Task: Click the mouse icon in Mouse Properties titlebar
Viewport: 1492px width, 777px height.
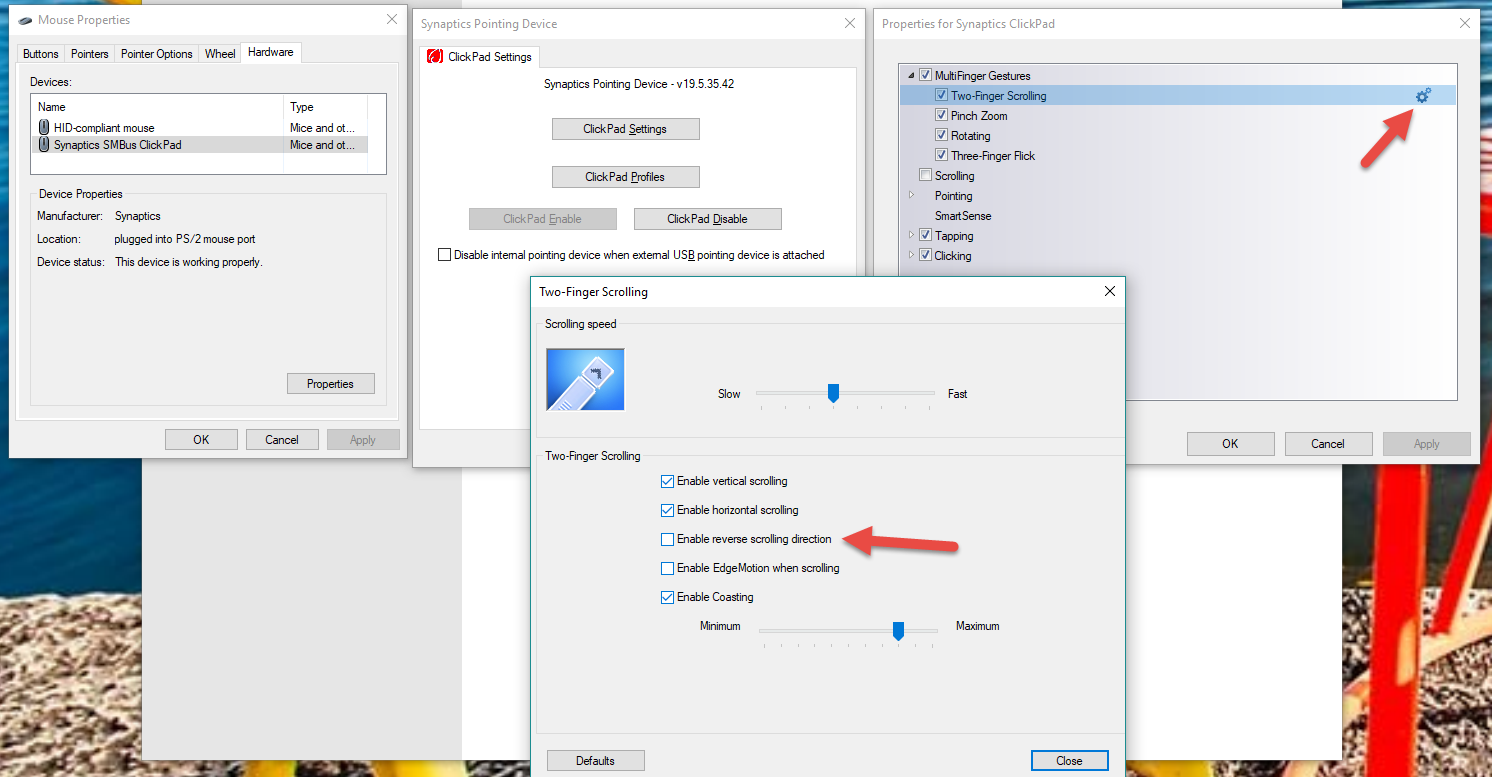Action: 22,19
